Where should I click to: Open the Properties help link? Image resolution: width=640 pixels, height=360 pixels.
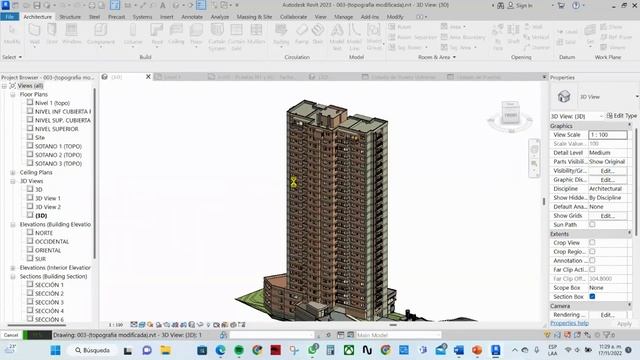(569, 323)
